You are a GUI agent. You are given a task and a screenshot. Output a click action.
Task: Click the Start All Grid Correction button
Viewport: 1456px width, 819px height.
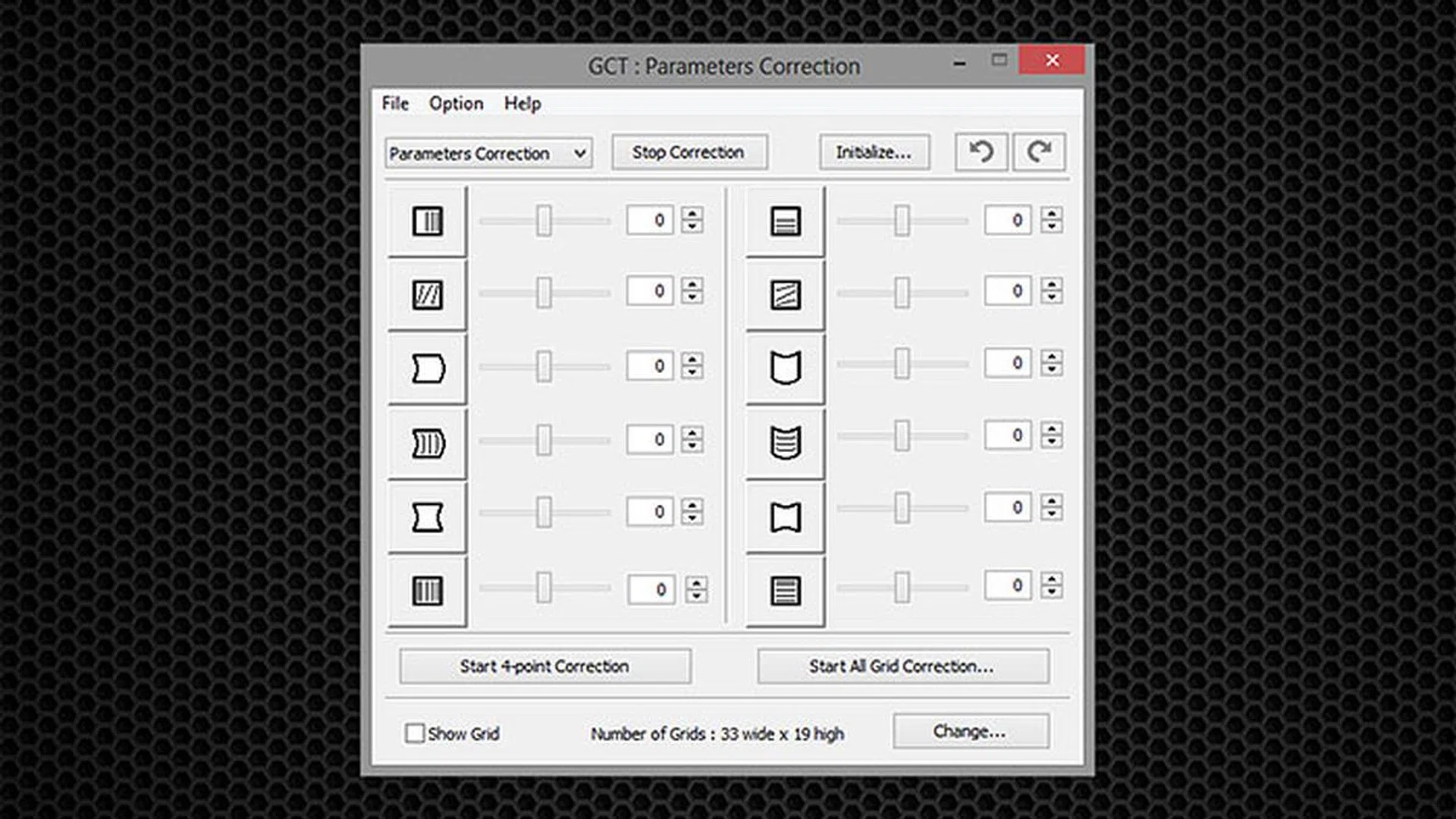[x=902, y=666]
